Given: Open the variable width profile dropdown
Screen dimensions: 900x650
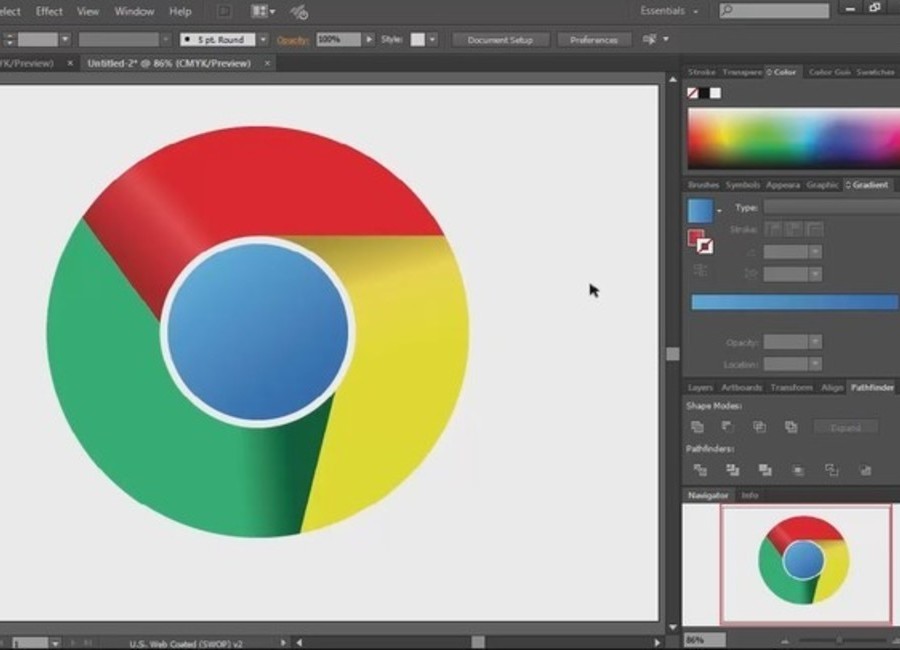Looking at the screenshot, I should [x=165, y=39].
